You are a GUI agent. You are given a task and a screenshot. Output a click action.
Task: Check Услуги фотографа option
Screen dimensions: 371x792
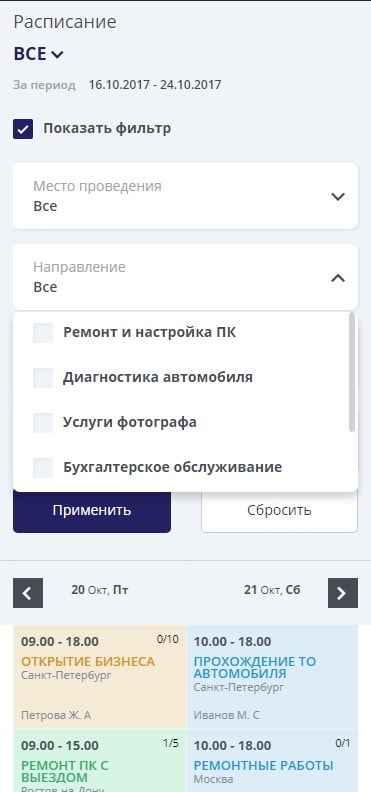(x=43, y=422)
